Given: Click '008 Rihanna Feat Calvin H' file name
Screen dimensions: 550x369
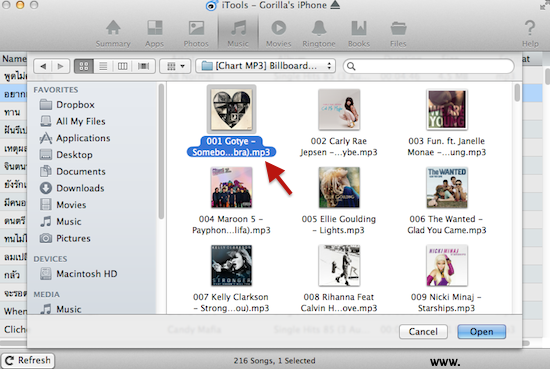Looking at the screenshot, I should coord(339,302).
